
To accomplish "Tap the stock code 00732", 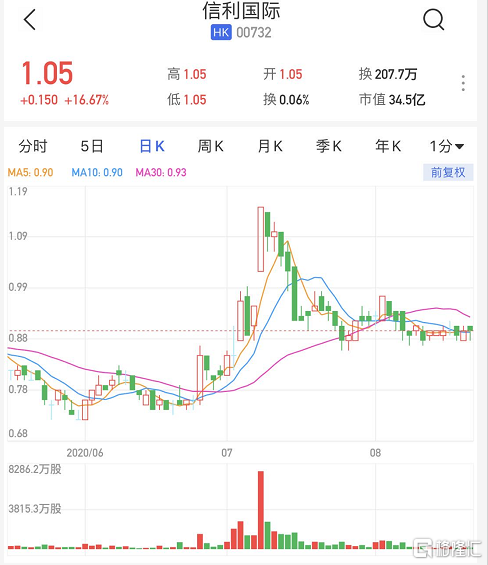I will click(254, 32).
